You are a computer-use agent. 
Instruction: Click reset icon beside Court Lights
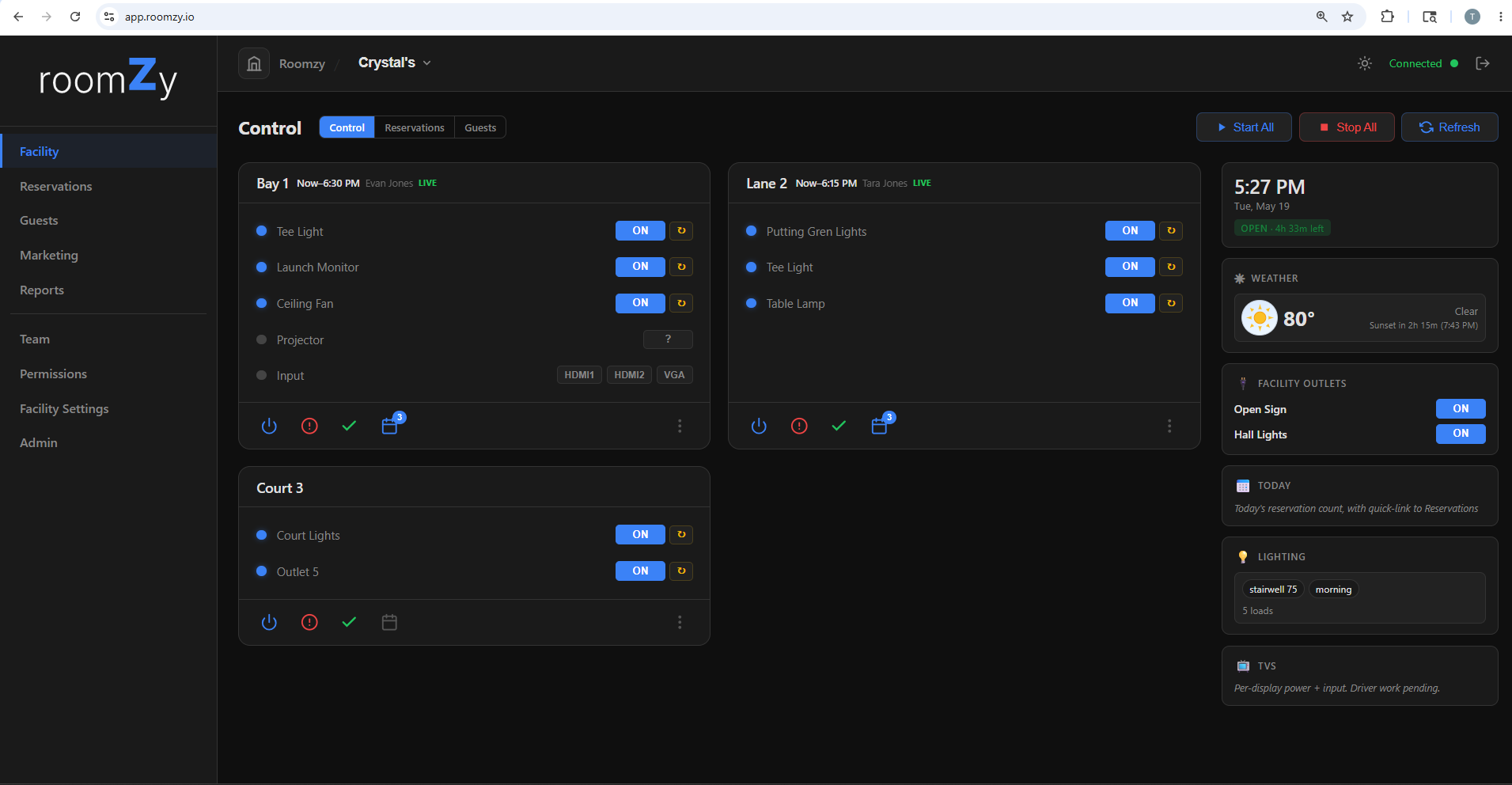[681, 535]
